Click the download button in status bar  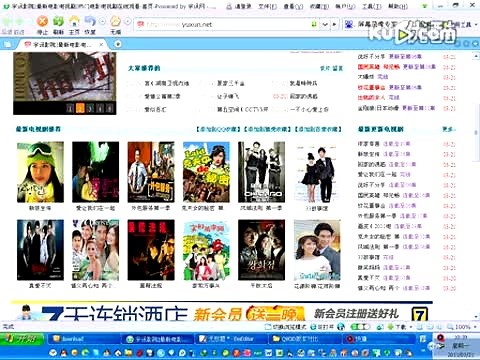(398, 327)
